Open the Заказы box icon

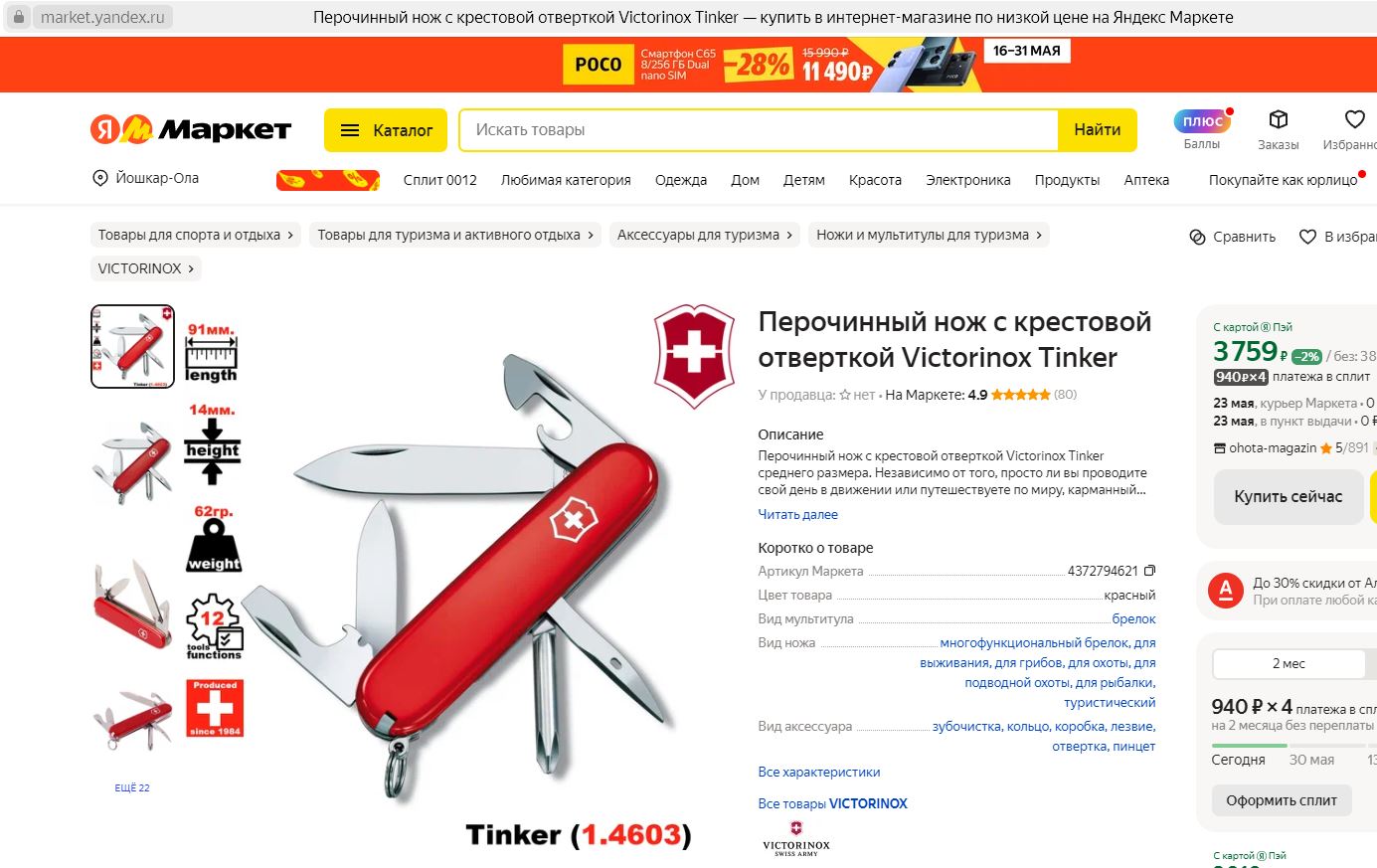pyautogui.click(x=1278, y=119)
